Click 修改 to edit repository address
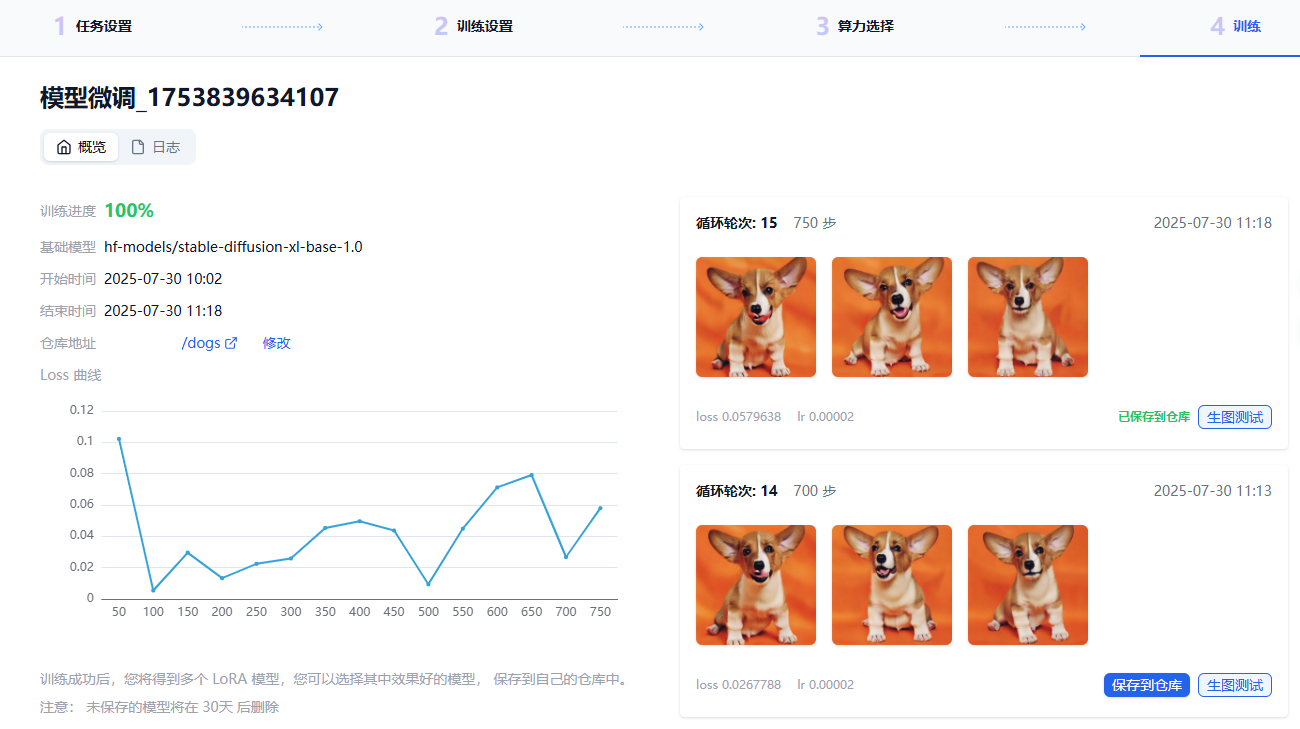 pos(276,343)
